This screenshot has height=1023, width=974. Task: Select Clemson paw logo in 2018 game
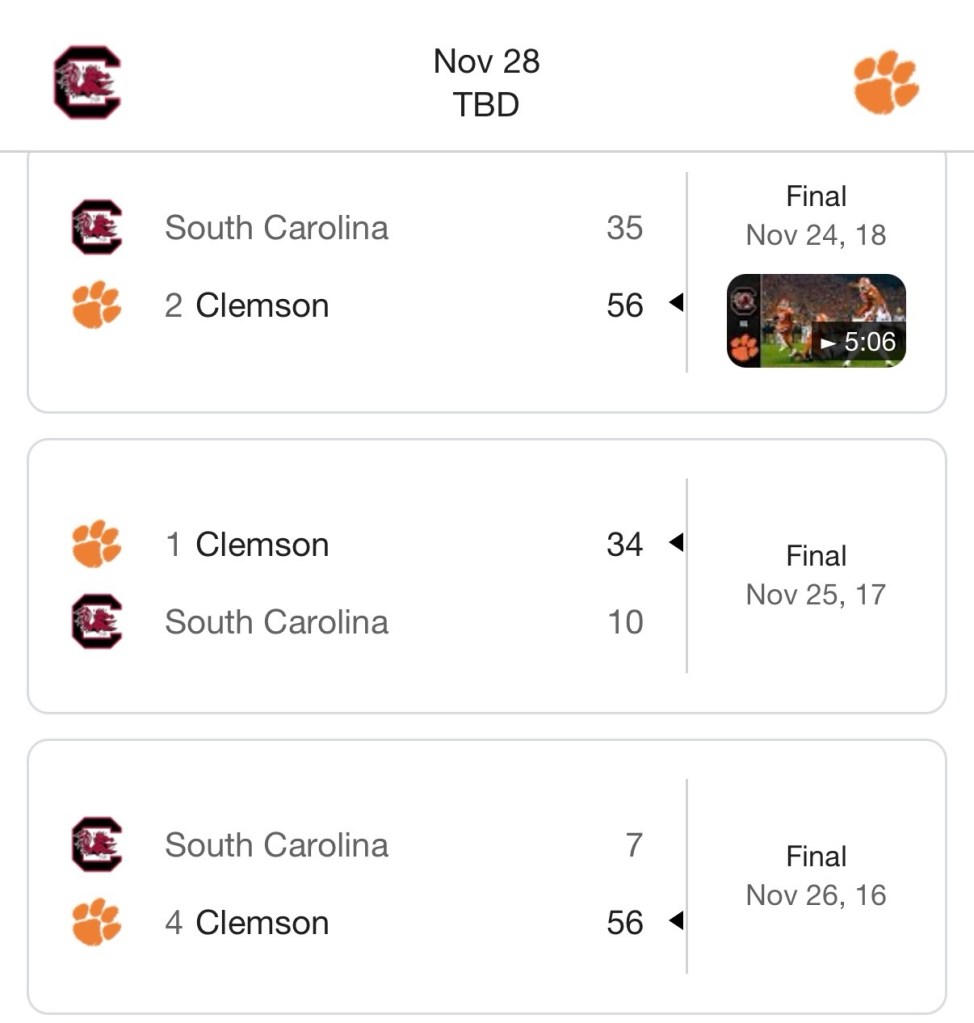point(97,305)
